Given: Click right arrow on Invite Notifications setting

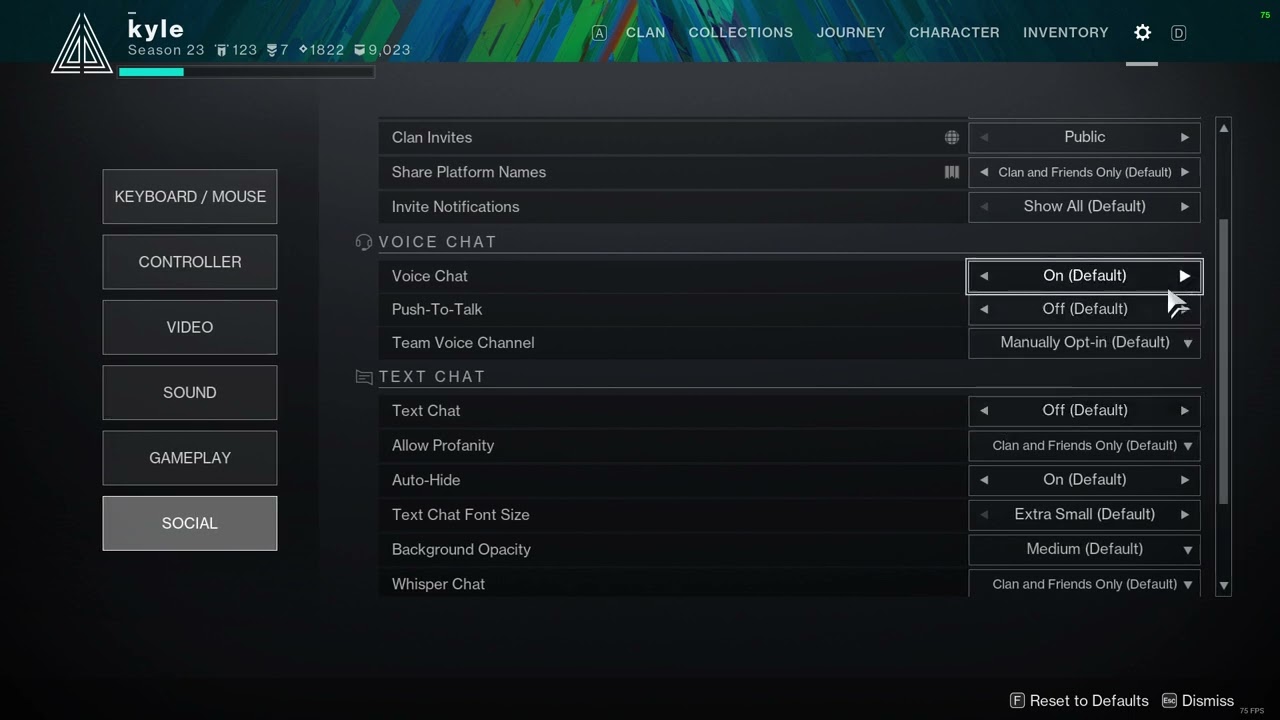Looking at the screenshot, I should 1184,207.
